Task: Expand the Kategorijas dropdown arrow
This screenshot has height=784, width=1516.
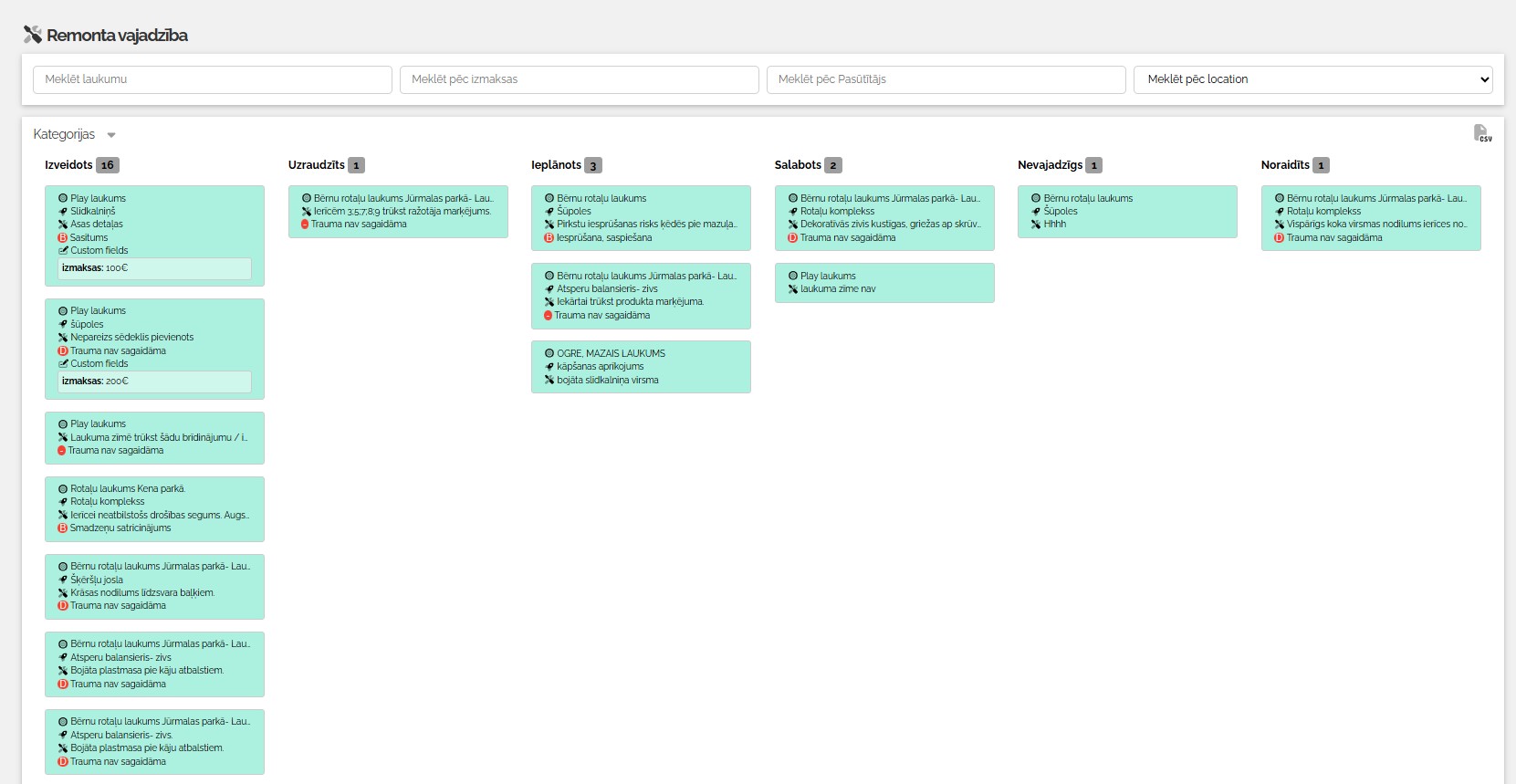Action: coord(111,135)
